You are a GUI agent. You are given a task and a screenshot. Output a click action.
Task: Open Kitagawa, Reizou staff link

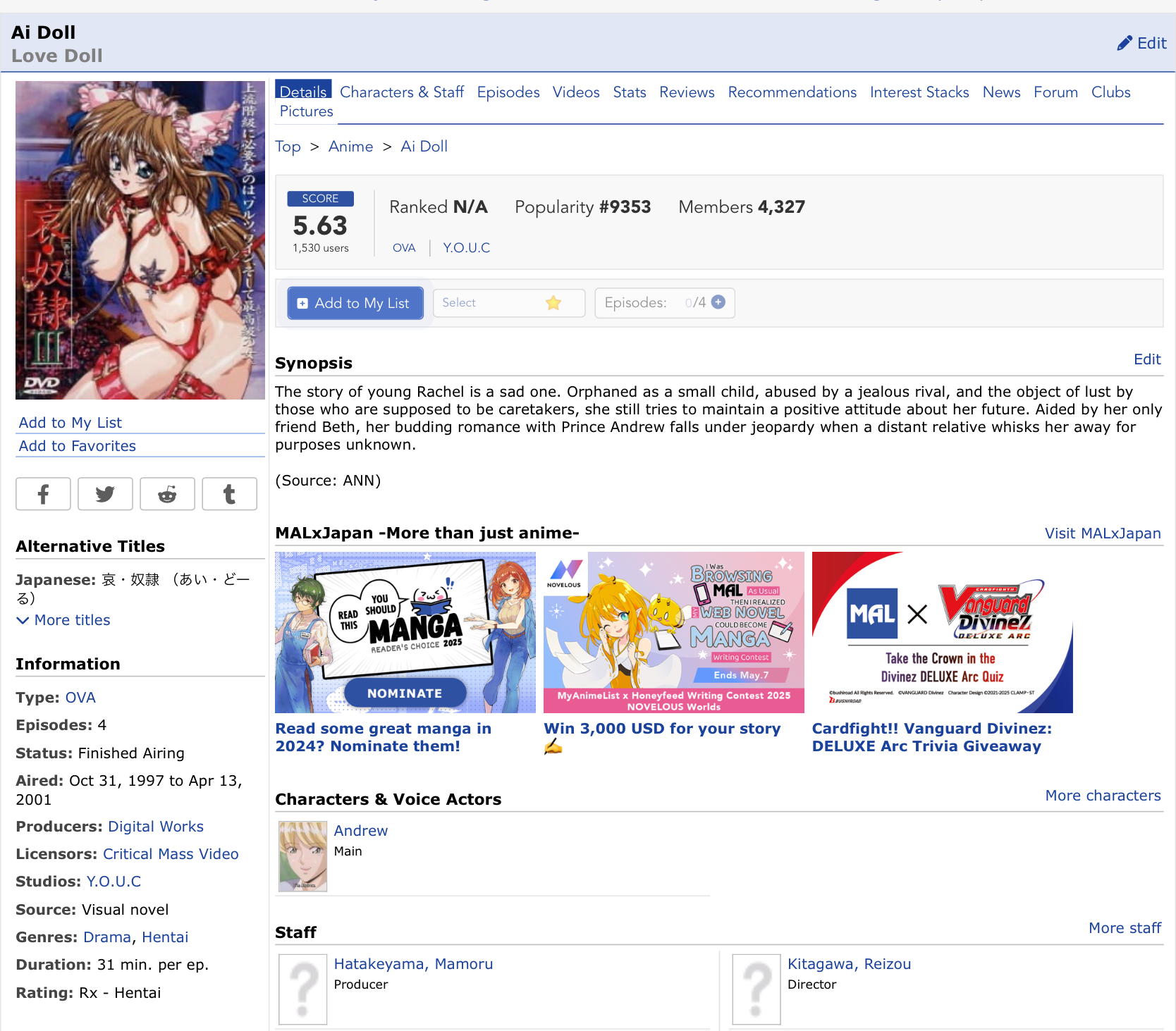[849, 964]
